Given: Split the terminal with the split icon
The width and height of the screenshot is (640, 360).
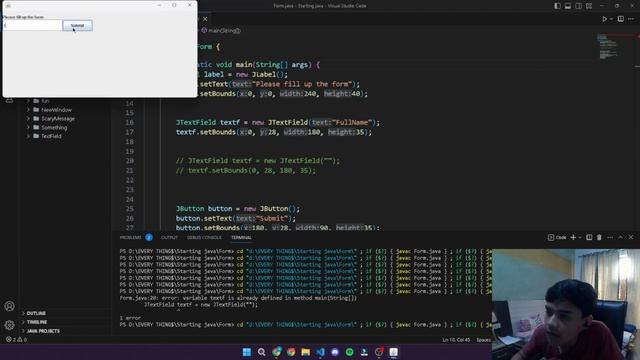Looking at the screenshot, I should coord(589,237).
